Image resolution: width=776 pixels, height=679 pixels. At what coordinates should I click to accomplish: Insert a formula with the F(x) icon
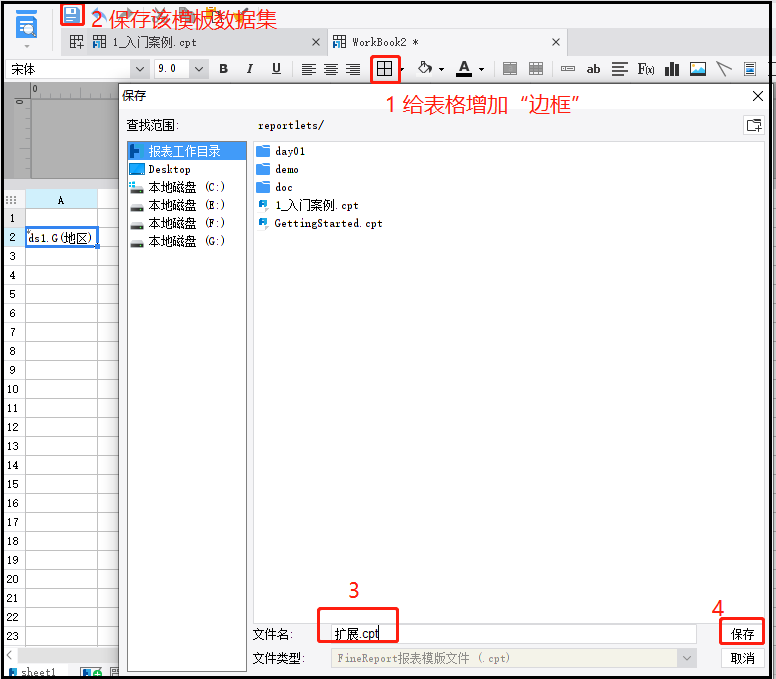pos(646,69)
